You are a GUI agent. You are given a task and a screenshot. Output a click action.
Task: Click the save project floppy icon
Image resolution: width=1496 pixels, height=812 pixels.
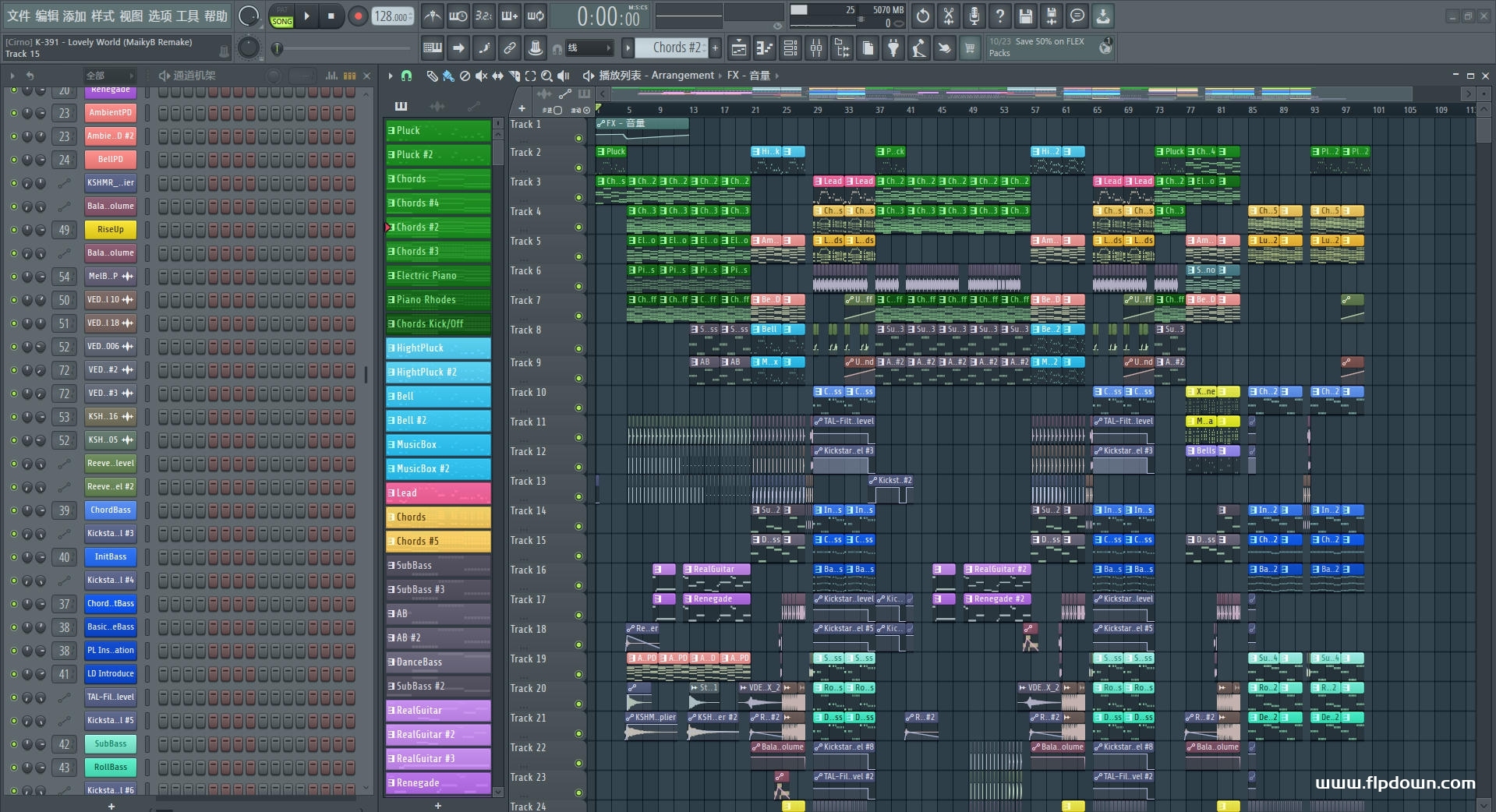(1026, 16)
